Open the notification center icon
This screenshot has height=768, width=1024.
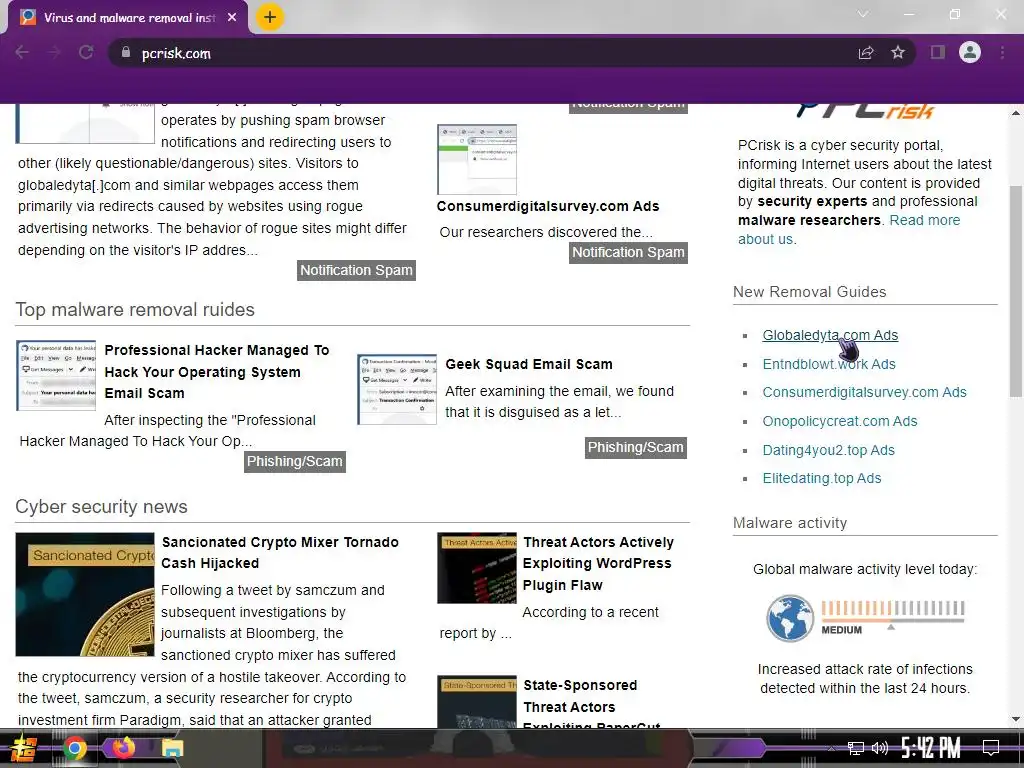[x=991, y=747]
